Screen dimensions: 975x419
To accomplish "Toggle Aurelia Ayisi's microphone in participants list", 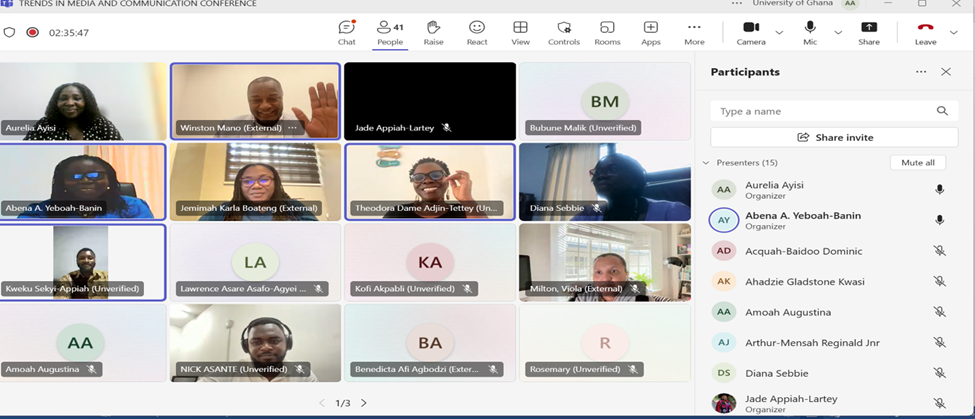I will [939, 190].
